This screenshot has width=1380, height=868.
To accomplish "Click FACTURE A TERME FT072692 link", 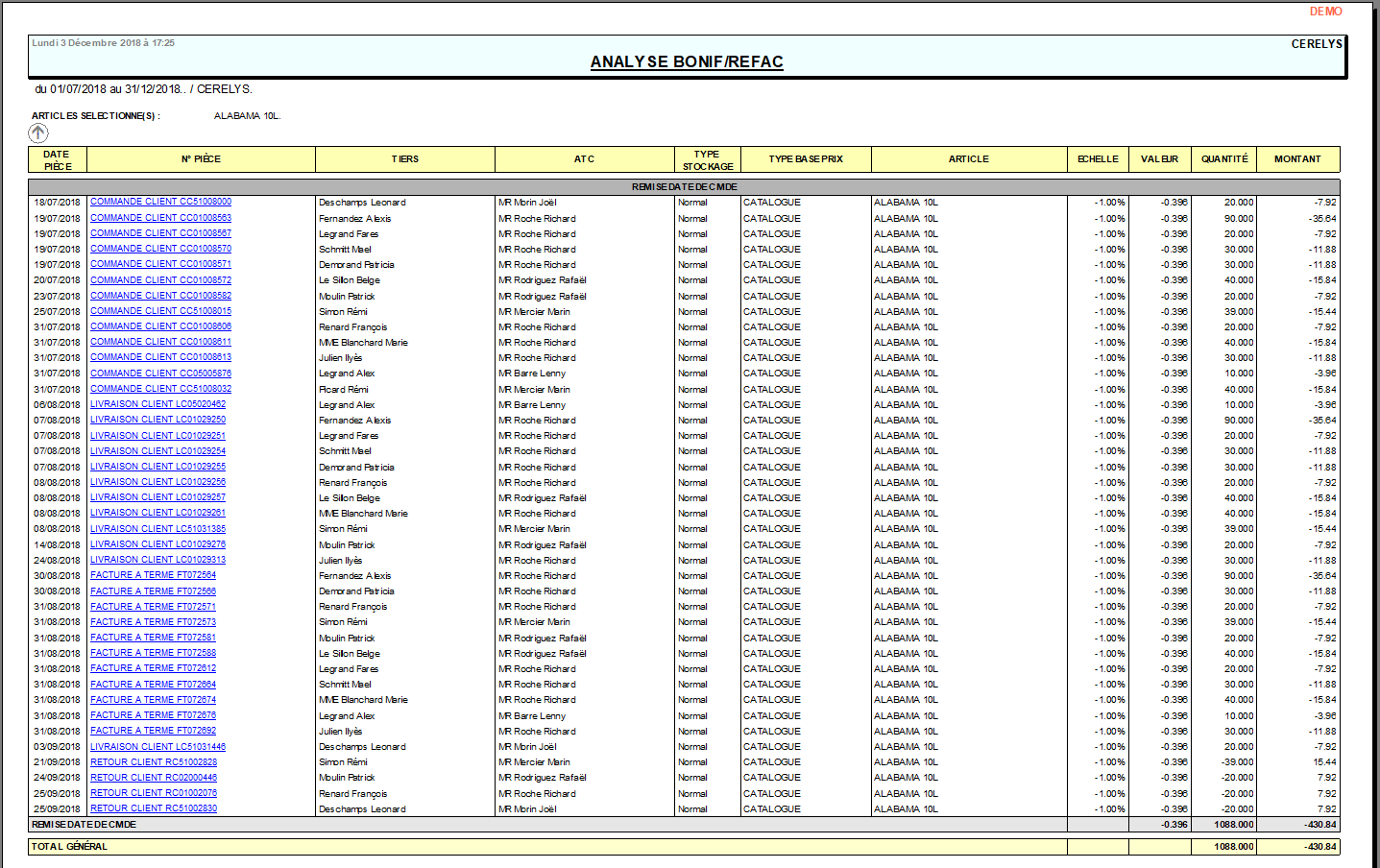I will pyautogui.click(x=153, y=731).
